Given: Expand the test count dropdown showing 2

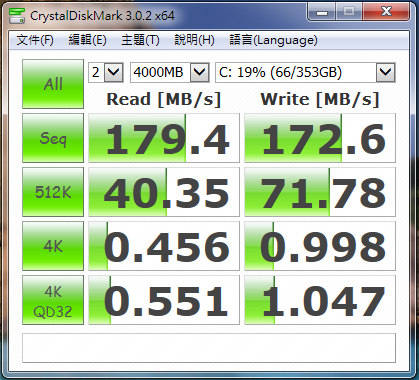Looking at the screenshot, I should [x=114, y=72].
